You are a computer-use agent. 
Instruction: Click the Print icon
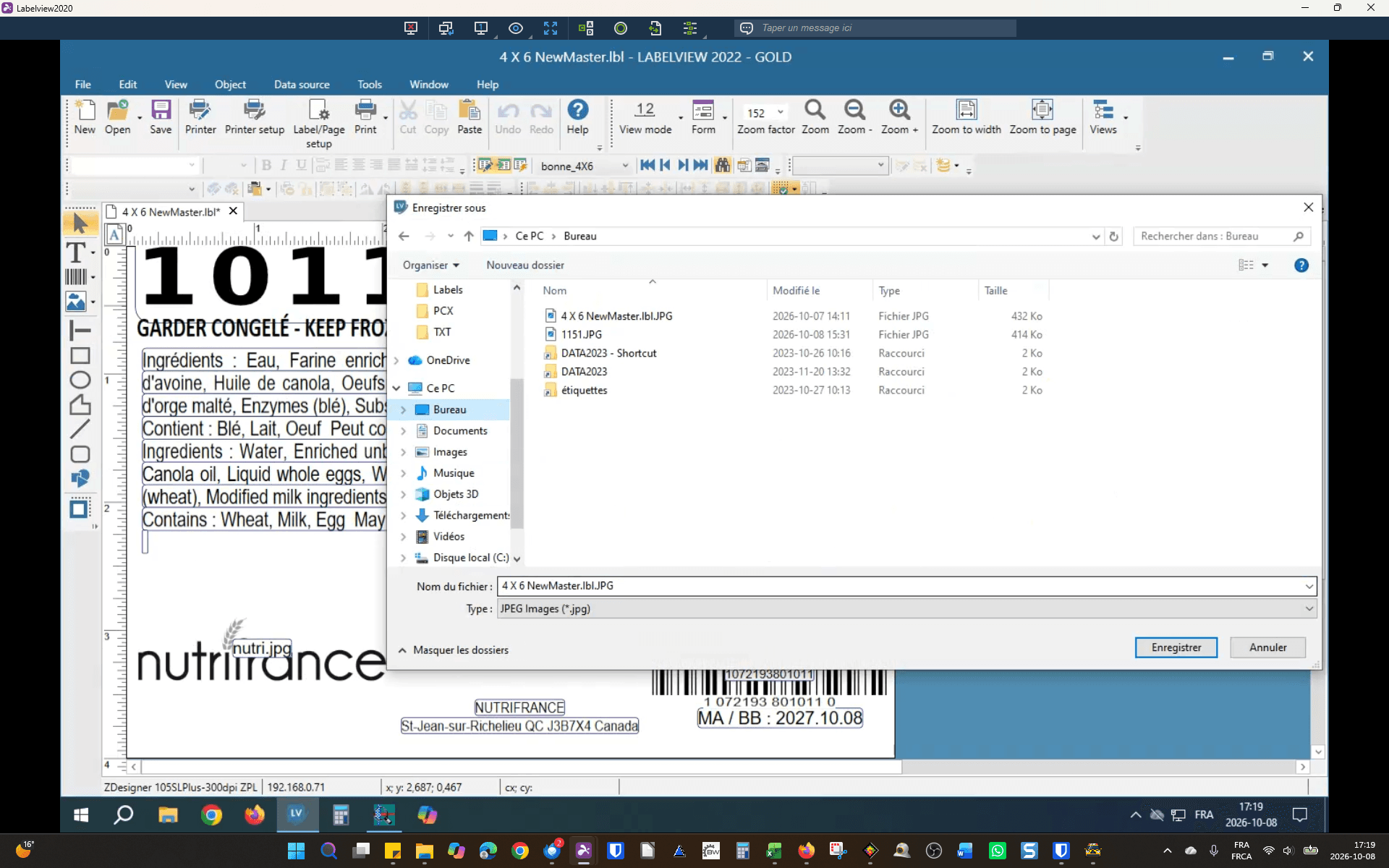tap(365, 117)
